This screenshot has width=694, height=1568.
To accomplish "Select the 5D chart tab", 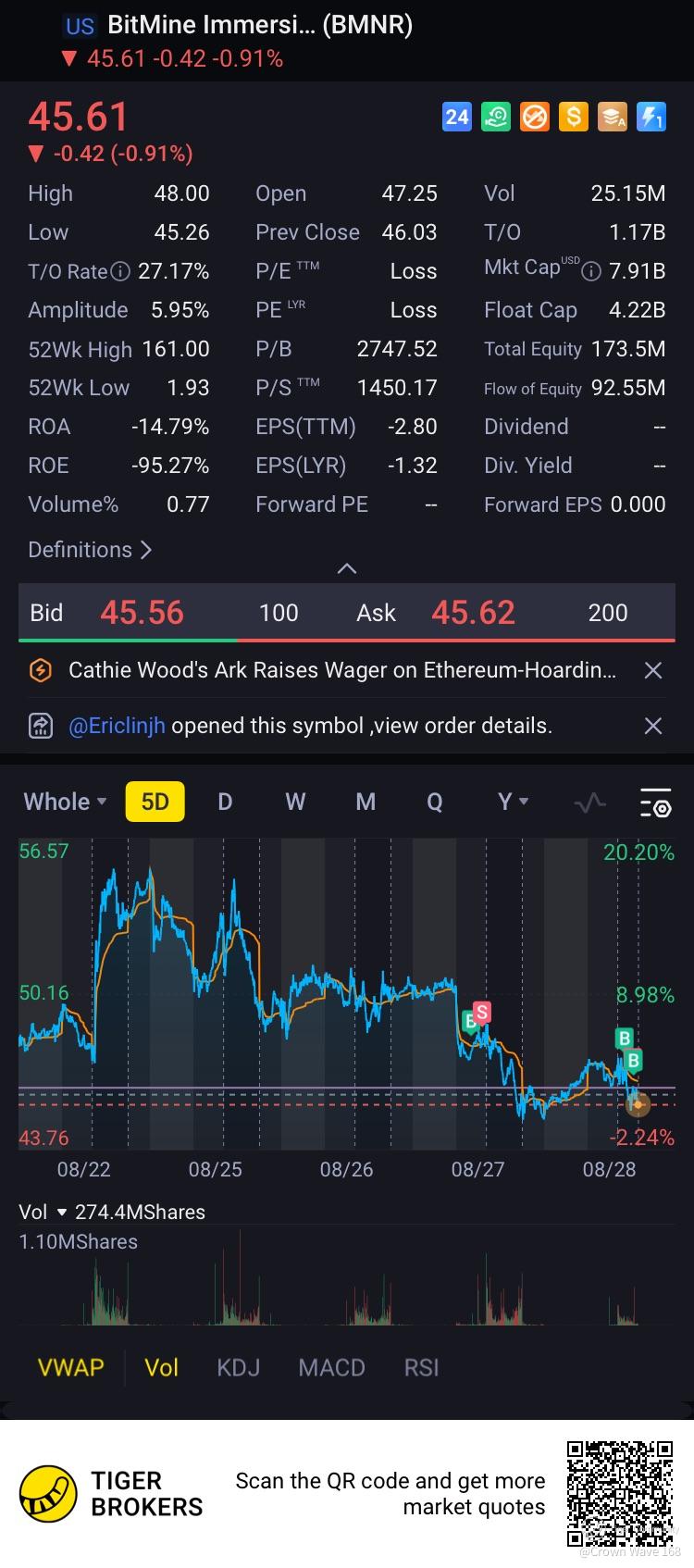I will (x=155, y=802).
